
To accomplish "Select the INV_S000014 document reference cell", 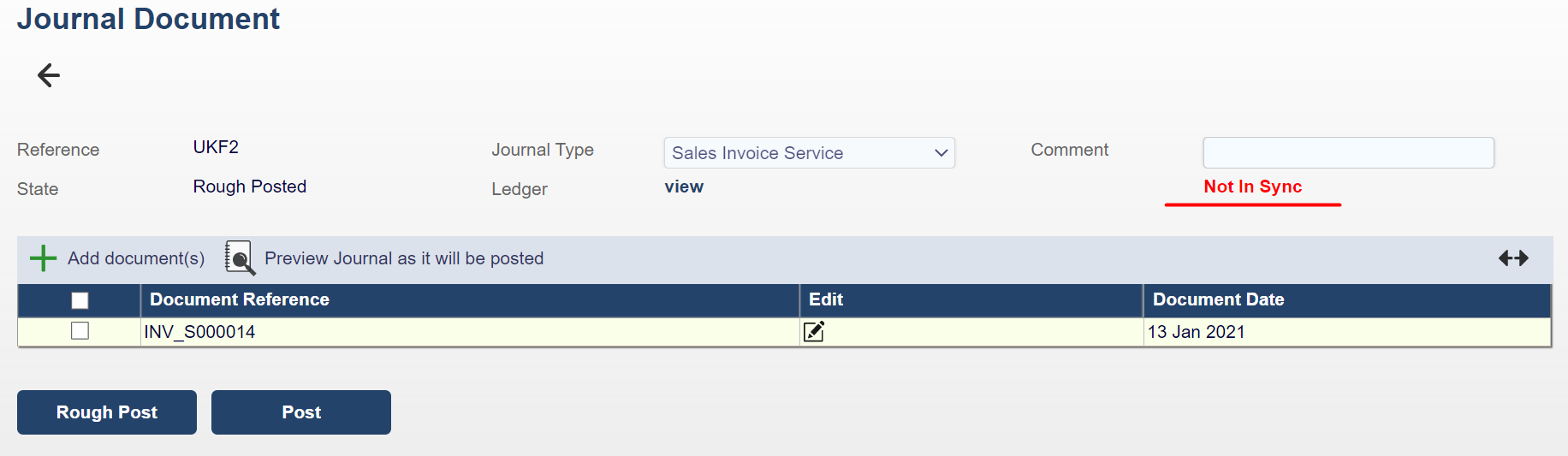I will (x=199, y=332).
